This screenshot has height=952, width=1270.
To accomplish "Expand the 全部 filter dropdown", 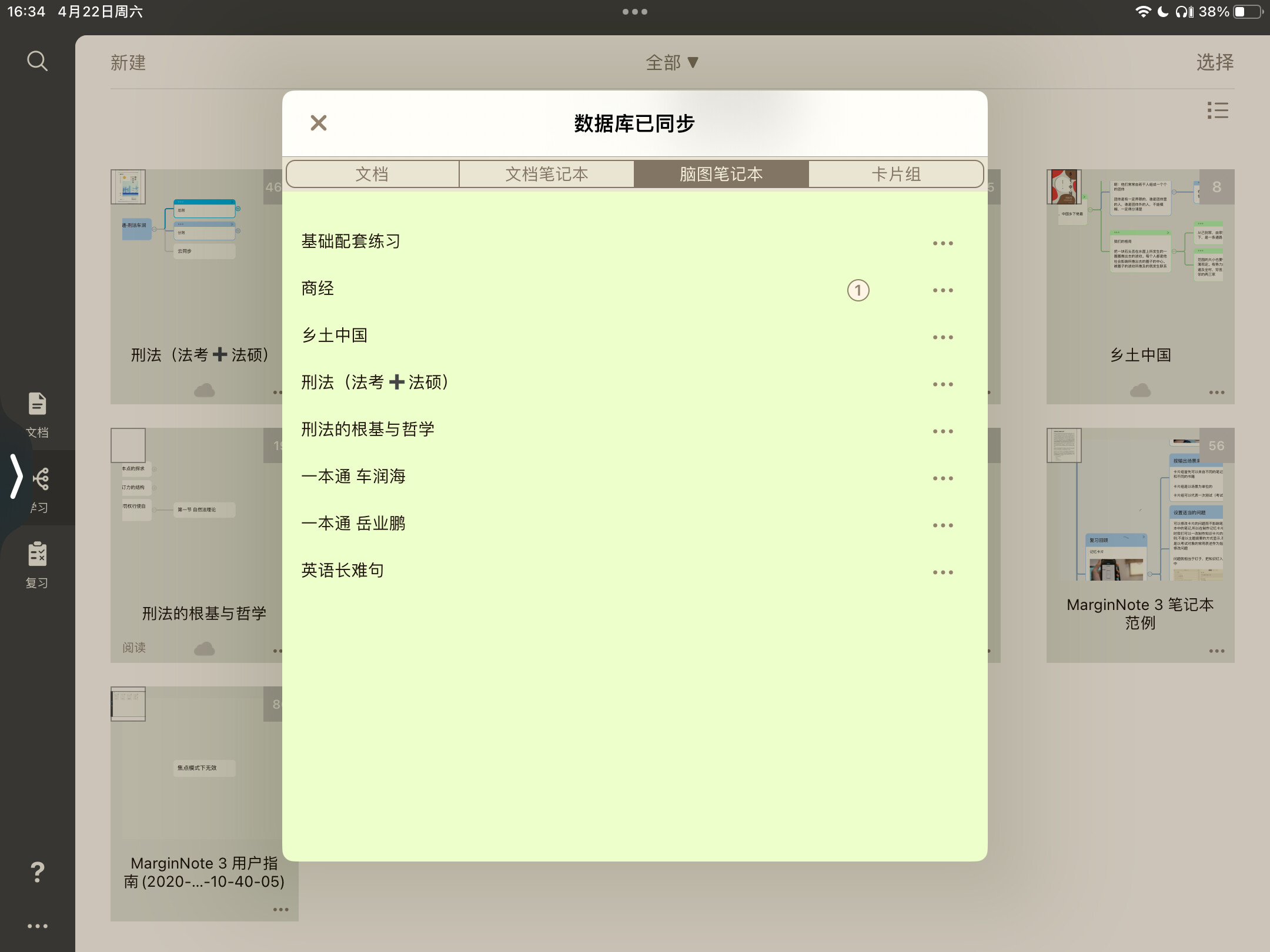I will pos(671,62).
